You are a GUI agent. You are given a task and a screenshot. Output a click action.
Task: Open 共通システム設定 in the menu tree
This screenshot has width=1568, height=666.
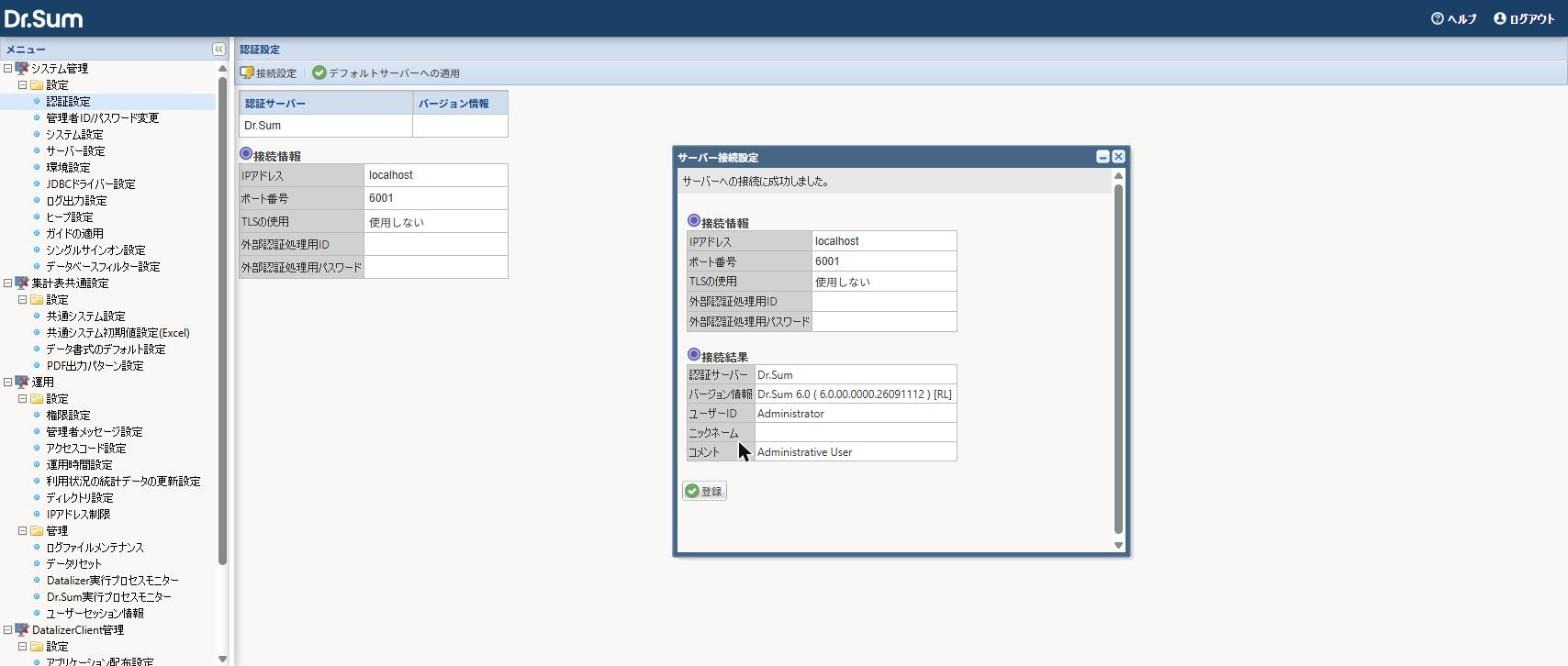(x=86, y=316)
